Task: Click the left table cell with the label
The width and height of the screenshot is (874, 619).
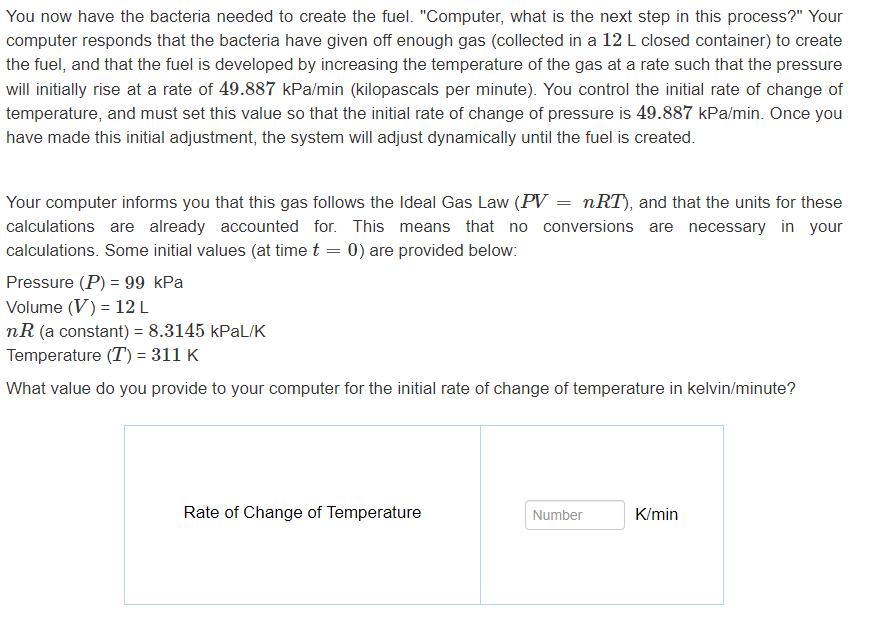Action: point(302,515)
